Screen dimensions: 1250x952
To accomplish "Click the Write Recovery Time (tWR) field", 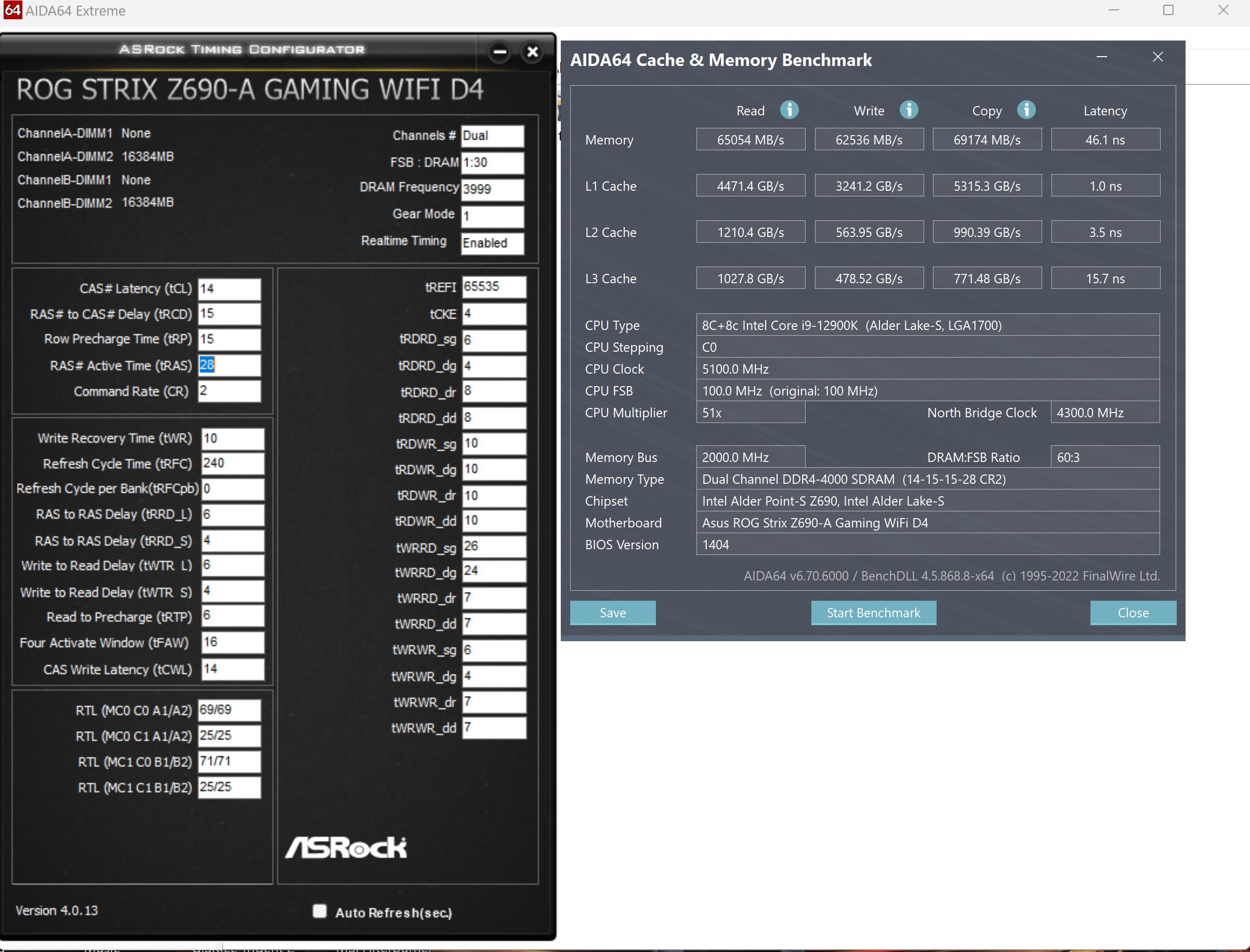I will pos(232,439).
